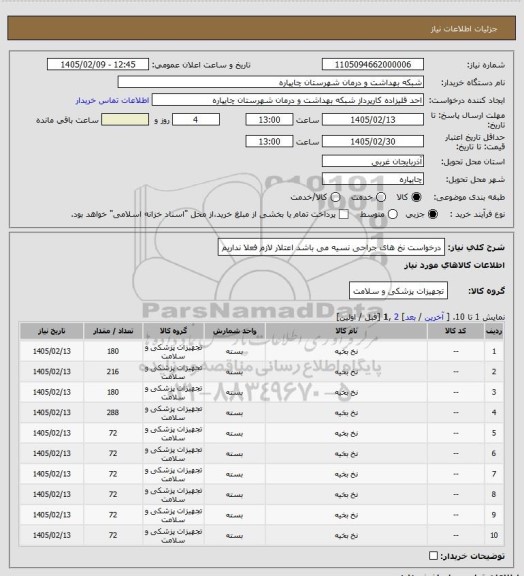
Task: Select the خدمت radio button
Action: 381,197
